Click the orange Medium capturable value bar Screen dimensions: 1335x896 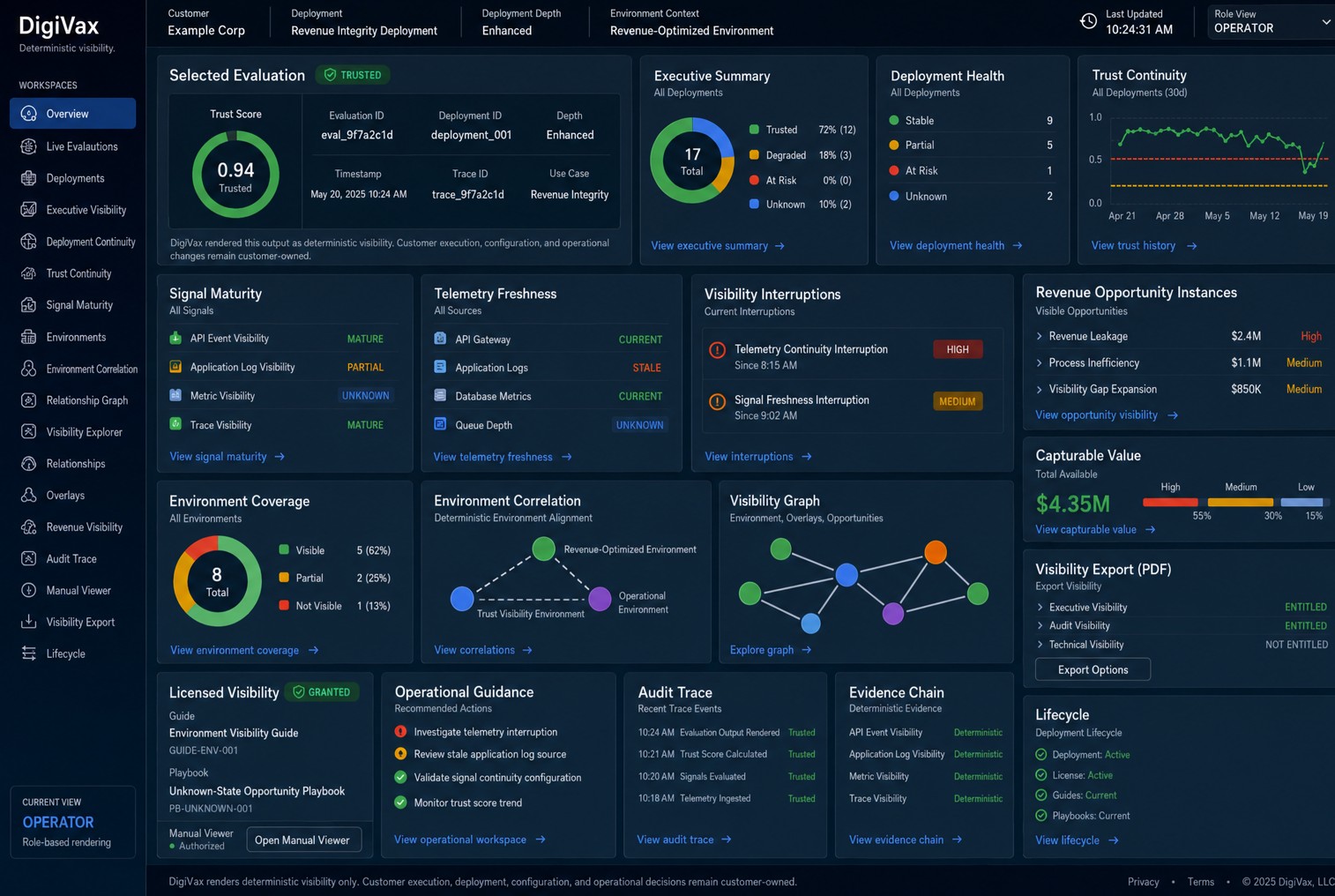point(1241,502)
